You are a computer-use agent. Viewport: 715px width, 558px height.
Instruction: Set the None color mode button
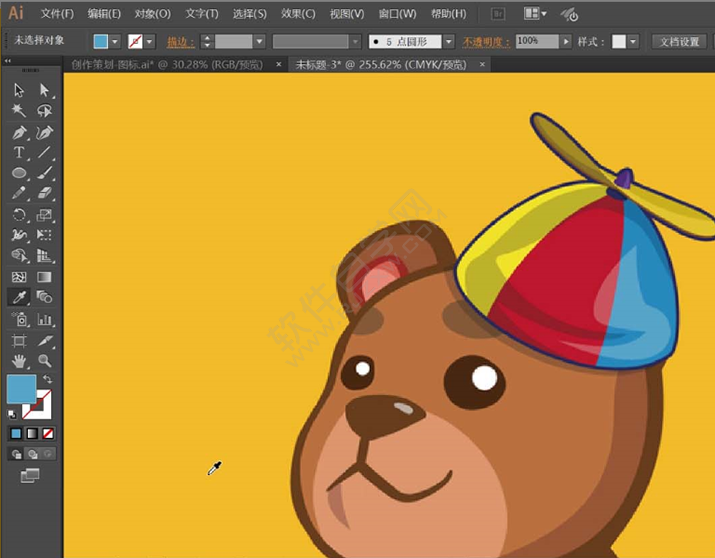[48, 433]
